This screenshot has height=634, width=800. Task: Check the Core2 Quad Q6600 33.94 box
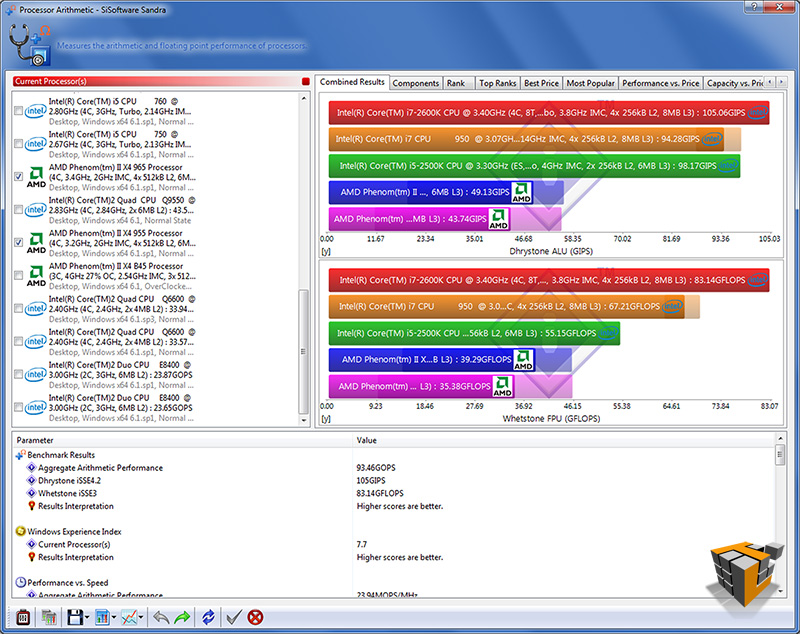click(18, 309)
